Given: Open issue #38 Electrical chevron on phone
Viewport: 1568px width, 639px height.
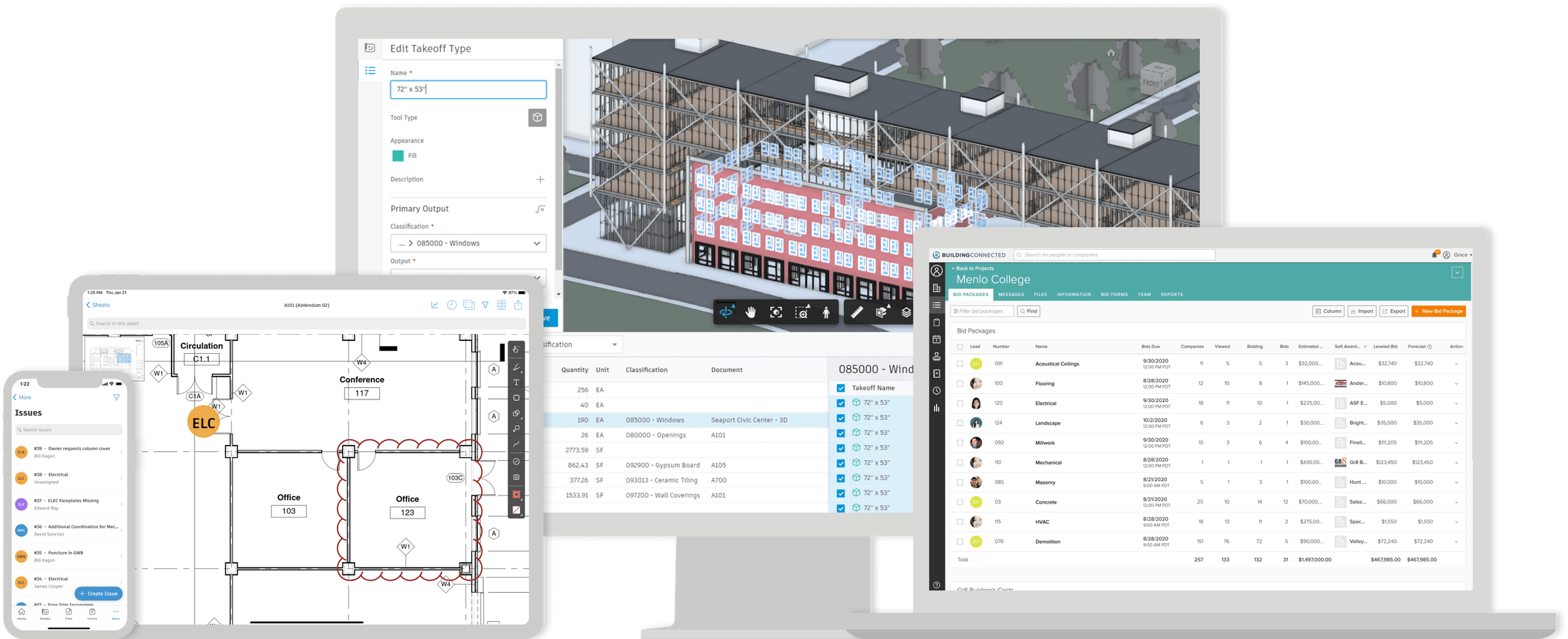Looking at the screenshot, I should [x=122, y=478].
